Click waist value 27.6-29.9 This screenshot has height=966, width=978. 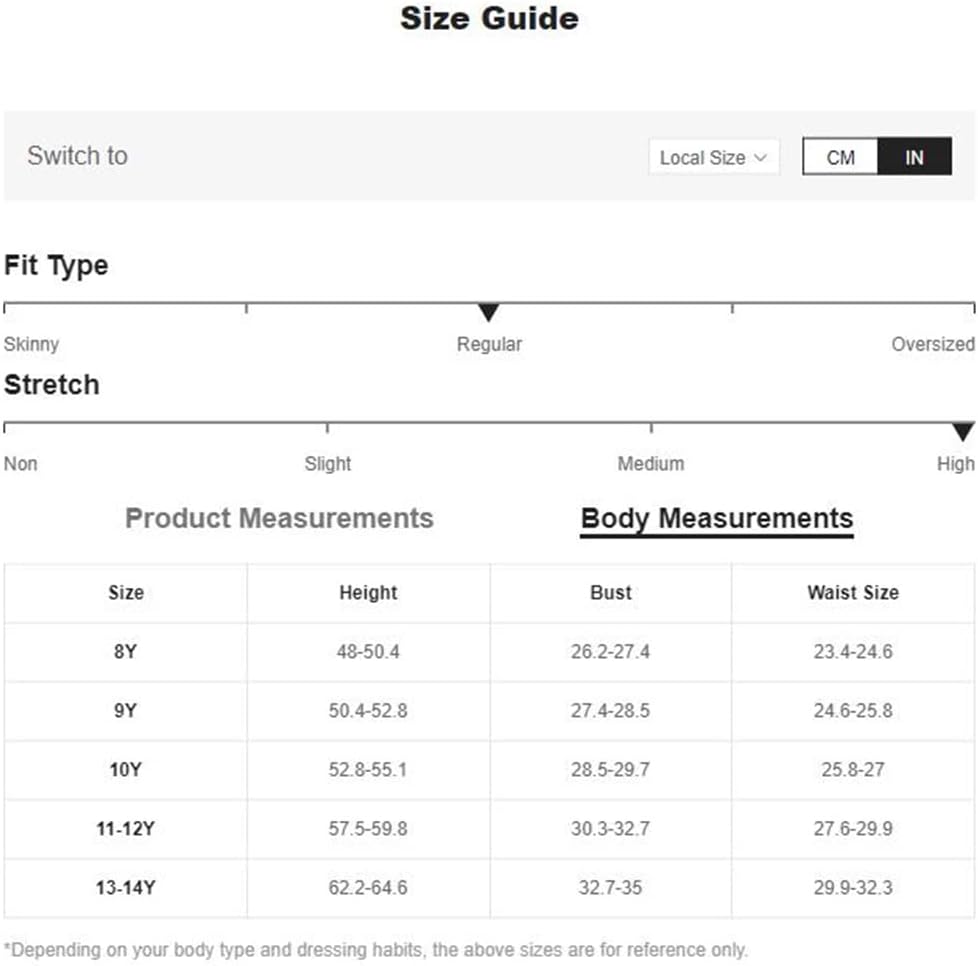click(x=853, y=829)
